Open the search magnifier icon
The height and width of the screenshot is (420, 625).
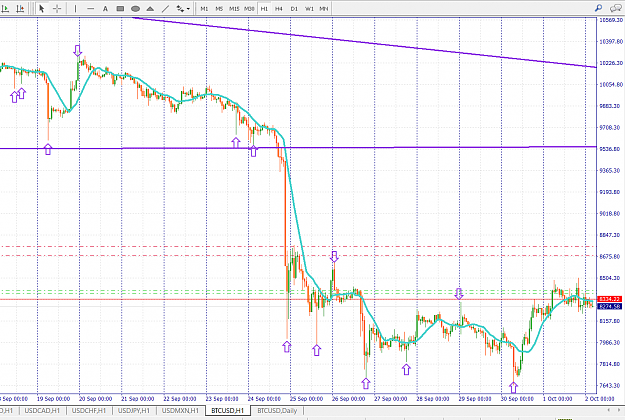598,8
